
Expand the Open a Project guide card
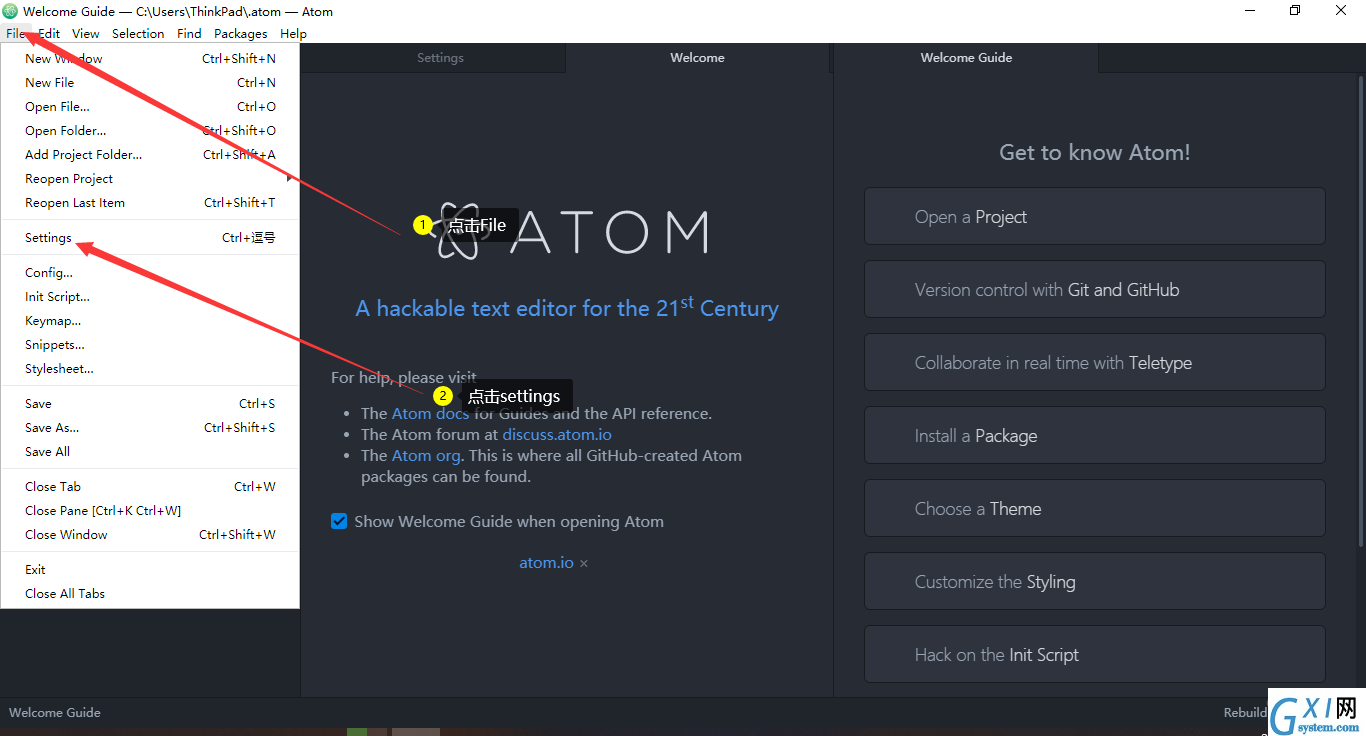pos(1095,217)
